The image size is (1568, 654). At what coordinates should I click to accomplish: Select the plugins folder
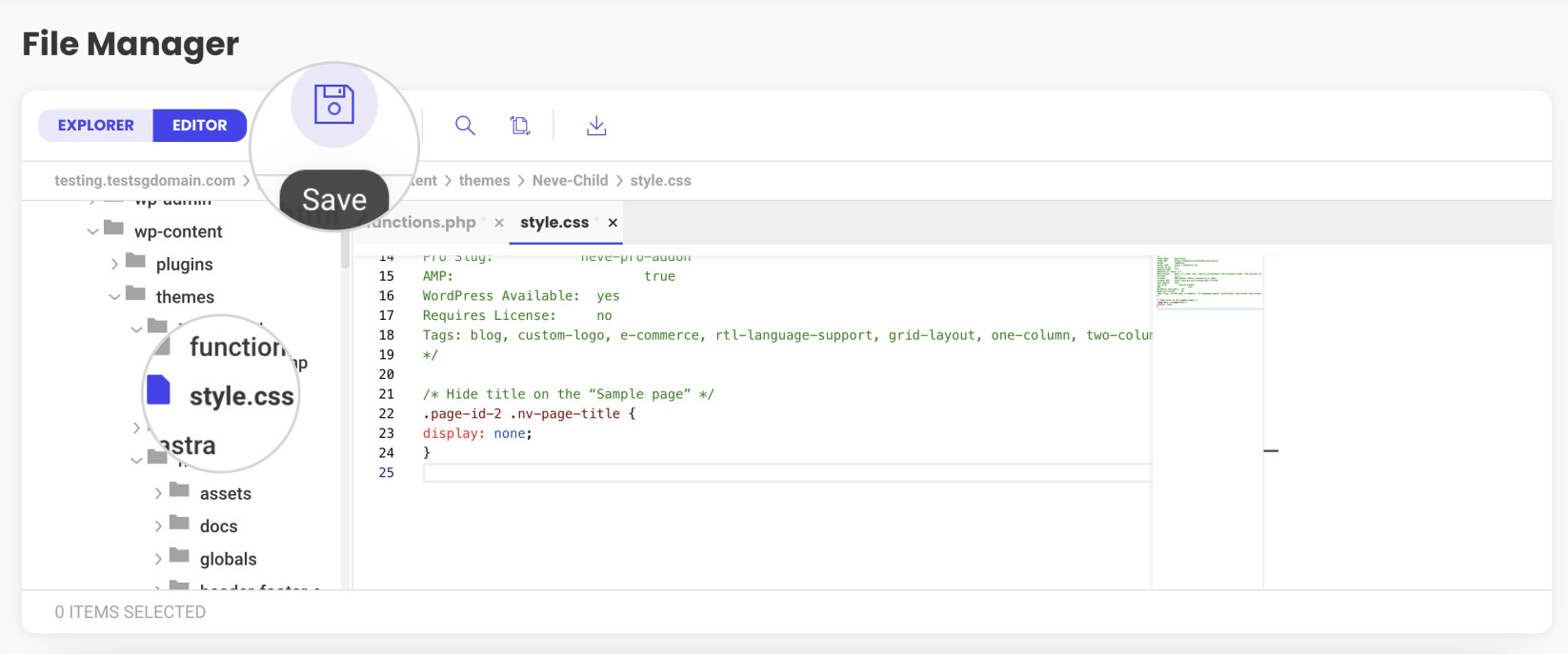185,264
